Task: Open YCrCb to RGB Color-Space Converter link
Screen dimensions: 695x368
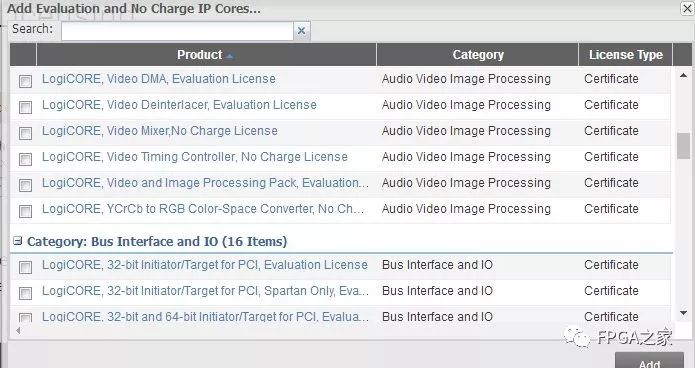Action: [203, 209]
